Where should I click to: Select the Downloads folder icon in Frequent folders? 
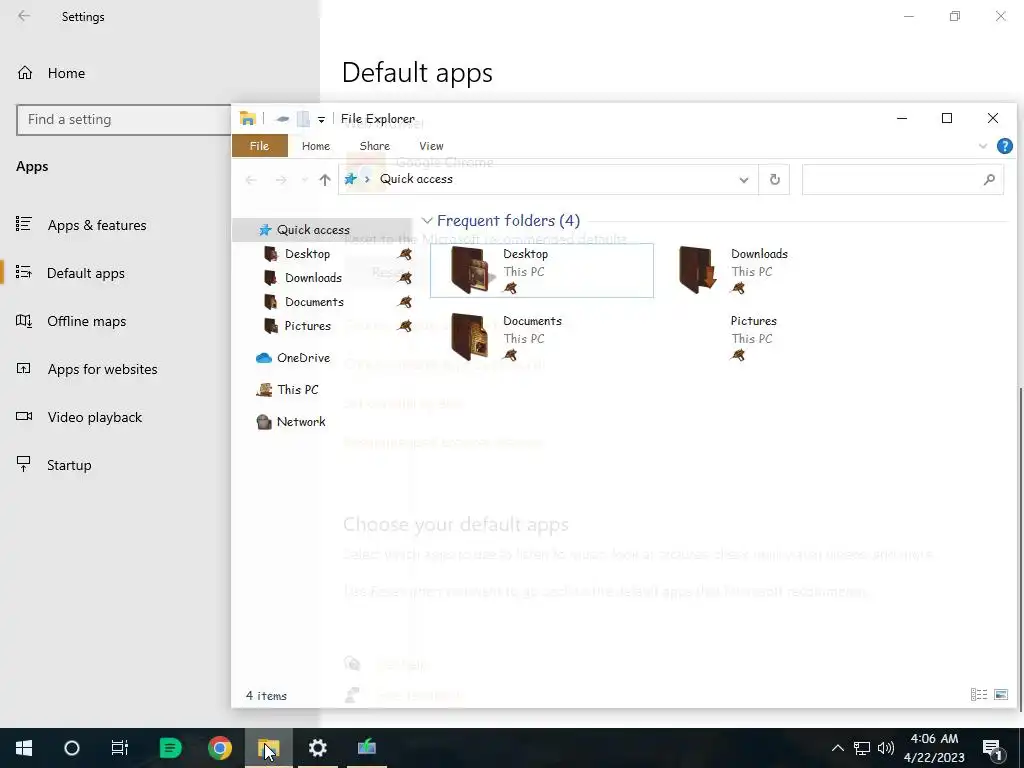[x=697, y=270]
